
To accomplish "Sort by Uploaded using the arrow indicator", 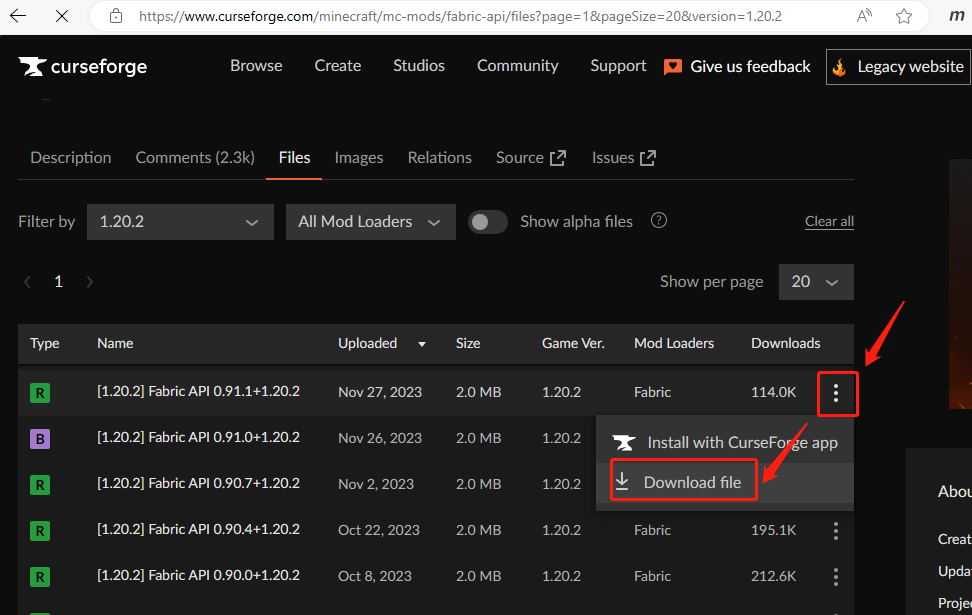I will pyautogui.click(x=422, y=344).
